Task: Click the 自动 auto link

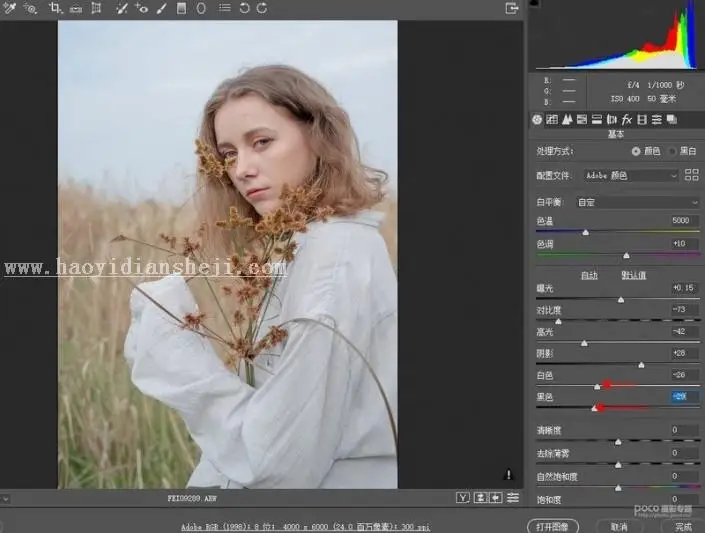Action: 589,275
